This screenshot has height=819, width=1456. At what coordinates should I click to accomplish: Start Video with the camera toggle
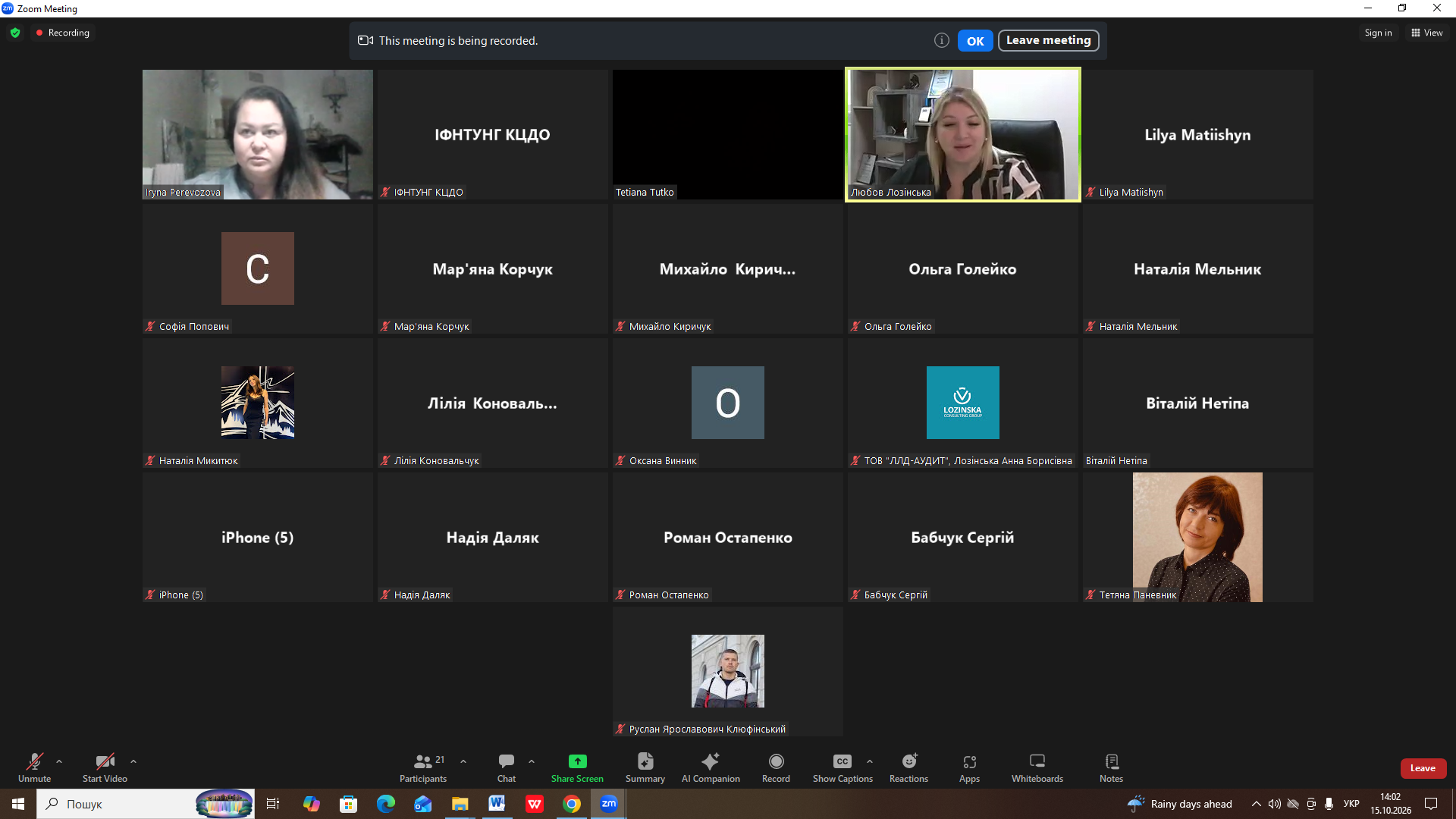(x=105, y=767)
